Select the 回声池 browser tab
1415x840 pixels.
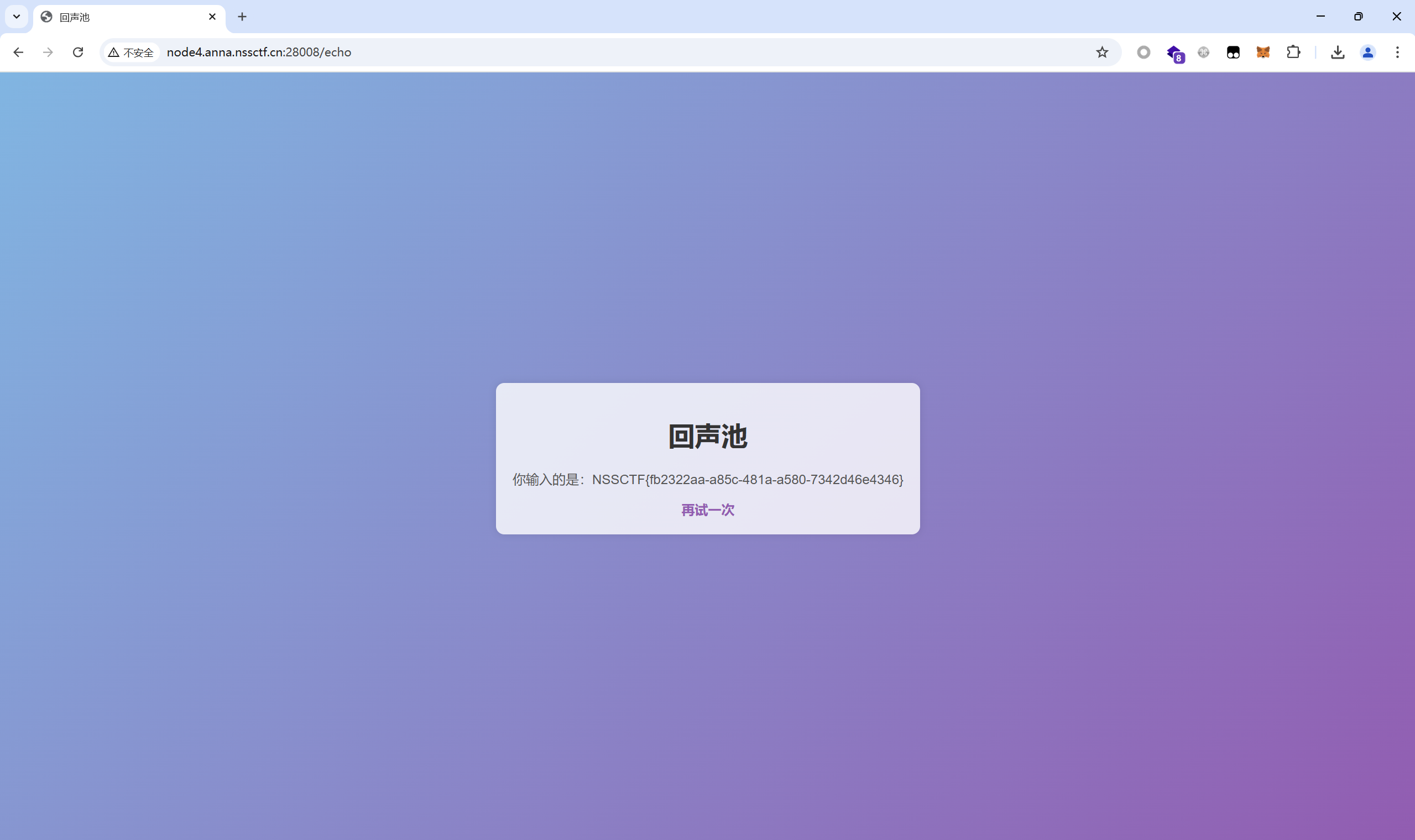129,17
